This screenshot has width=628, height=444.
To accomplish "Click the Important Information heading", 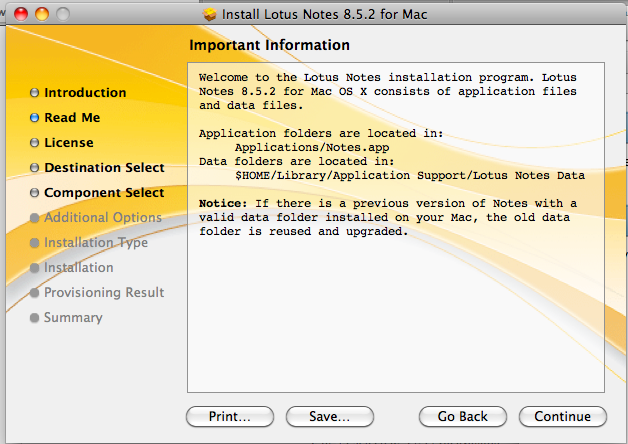I will pyautogui.click(x=270, y=45).
